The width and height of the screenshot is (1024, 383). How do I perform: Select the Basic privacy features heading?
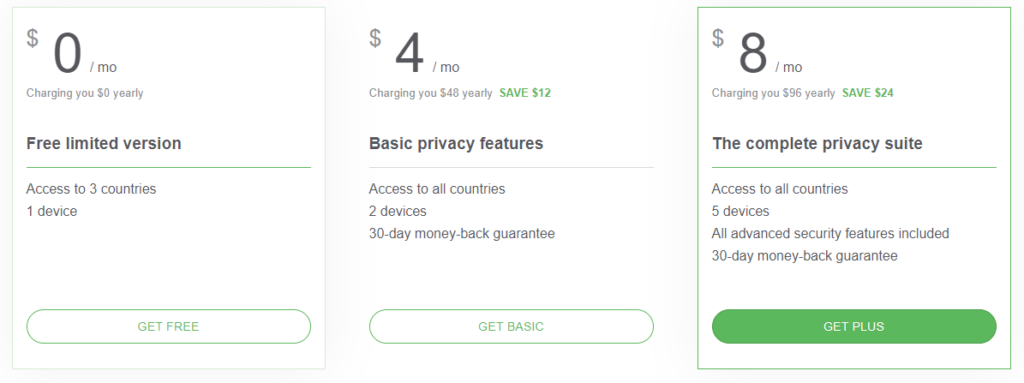tap(456, 143)
